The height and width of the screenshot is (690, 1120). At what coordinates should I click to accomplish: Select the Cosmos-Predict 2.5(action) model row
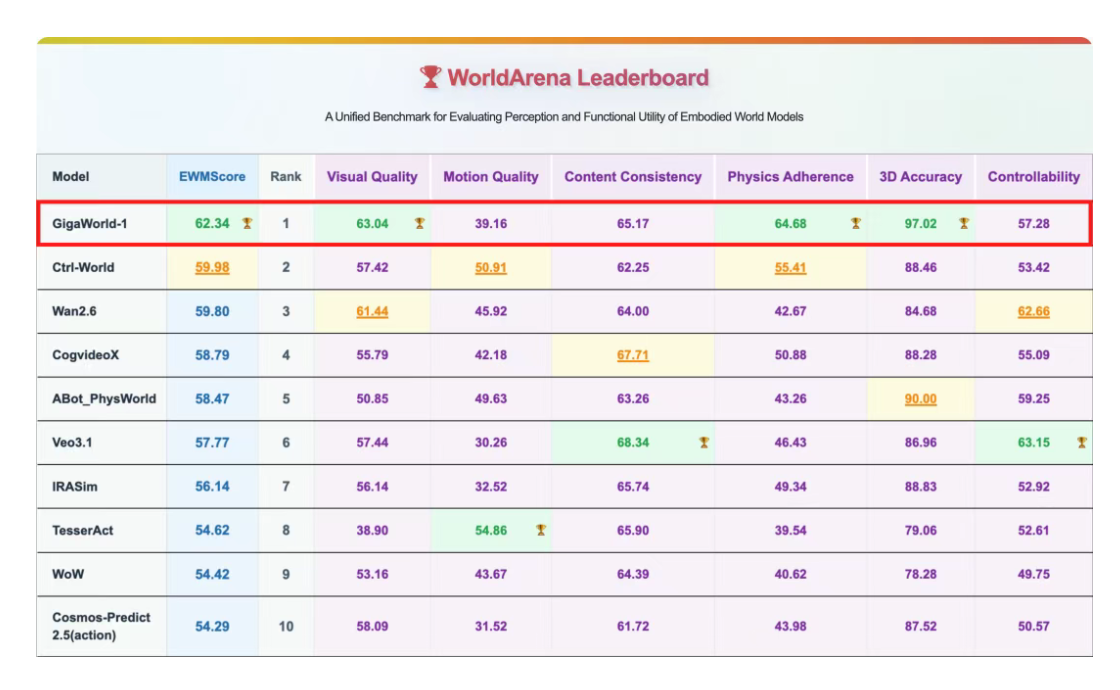[101, 626]
